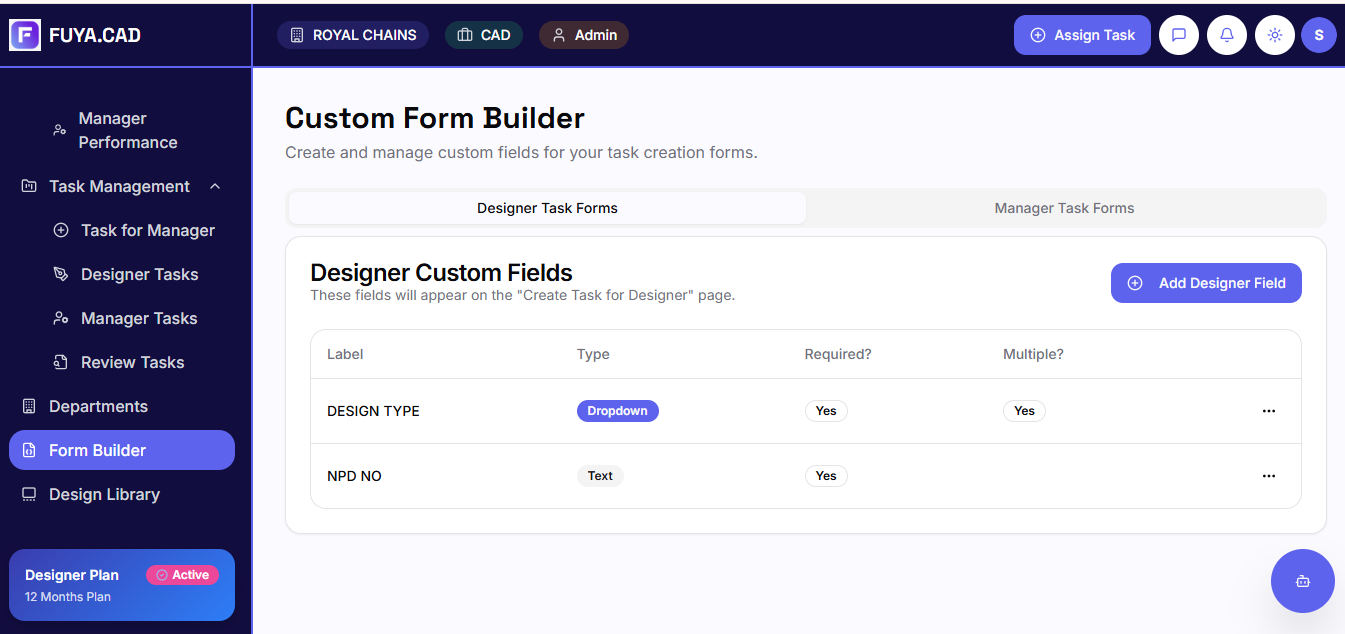Click the FUYA.CAD logo
Image resolution: width=1345 pixels, height=634 pixels.
(x=68, y=35)
